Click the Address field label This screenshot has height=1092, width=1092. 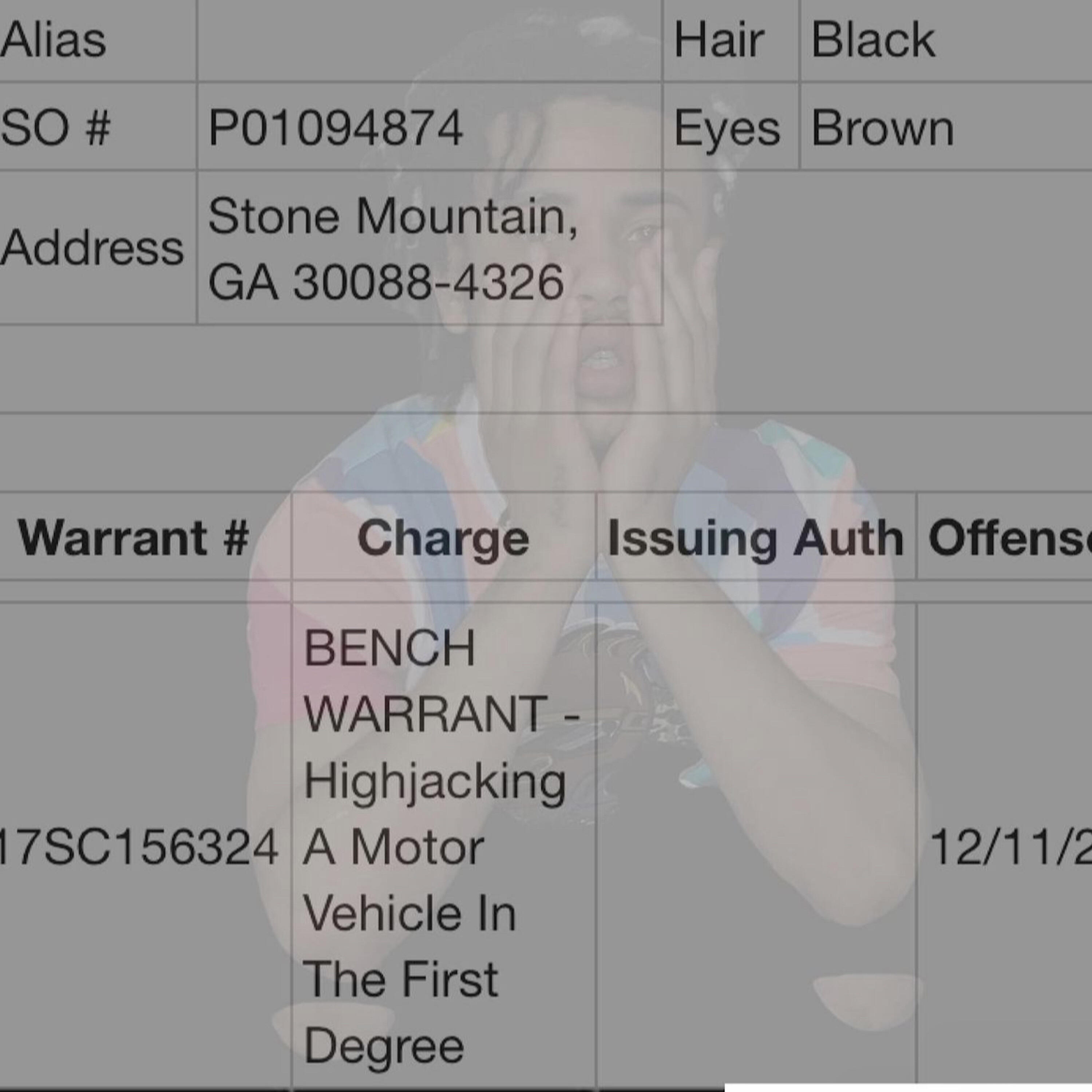[x=92, y=248]
